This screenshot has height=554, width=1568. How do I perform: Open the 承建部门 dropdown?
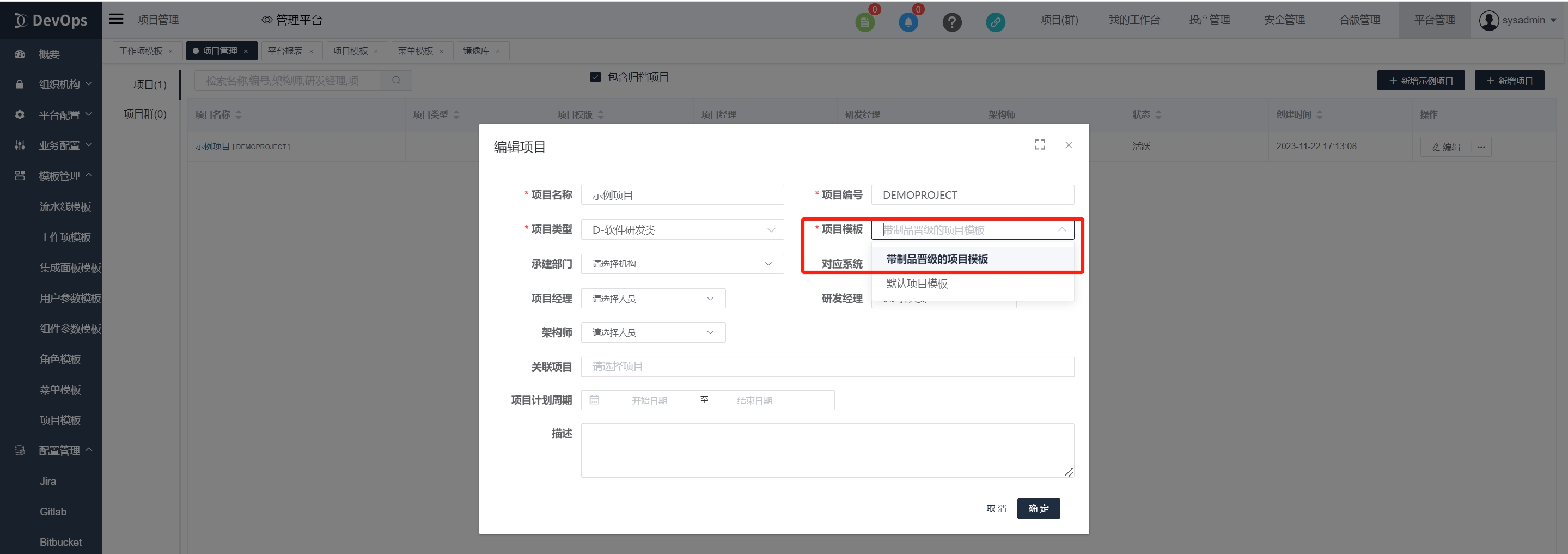click(x=682, y=264)
